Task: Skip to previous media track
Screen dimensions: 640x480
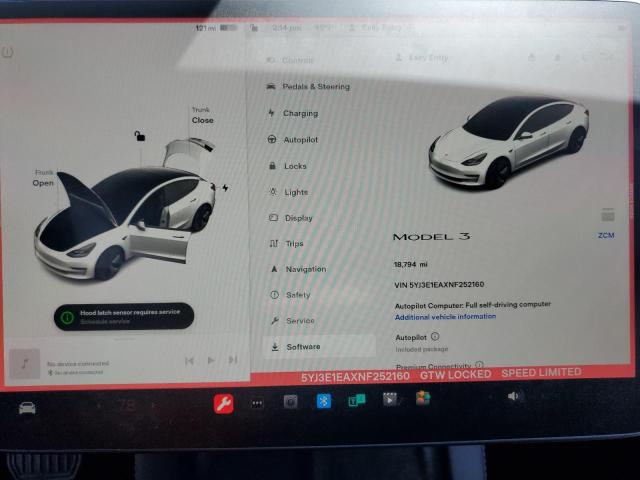Action: tap(189, 360)
